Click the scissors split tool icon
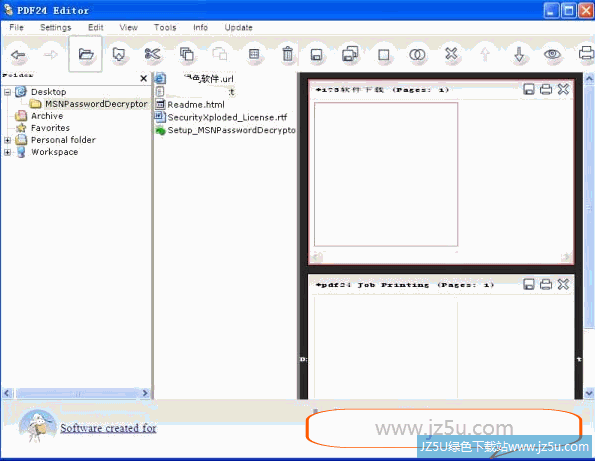 point(152,54)
